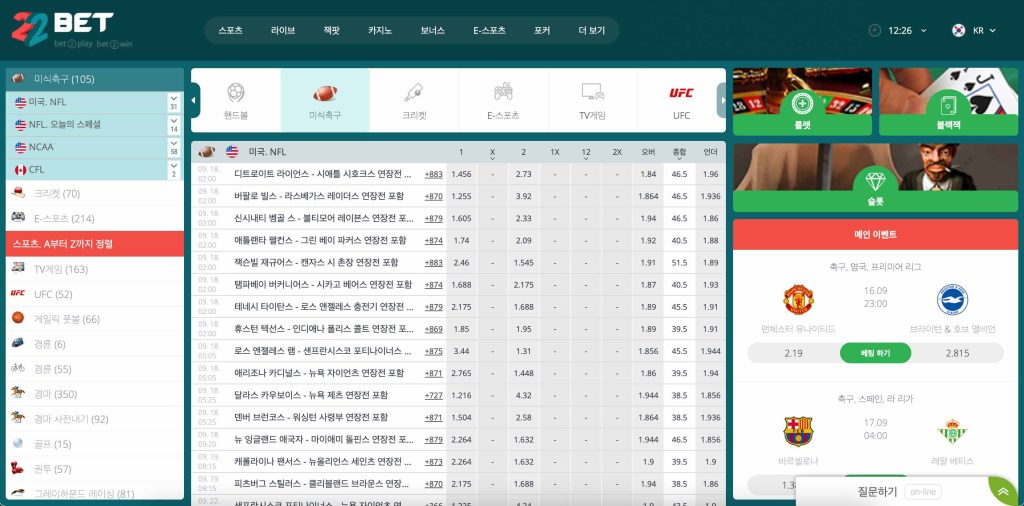Open the 총합 column header dropdown
Image resolution: width=1024 pixels, height=506 pixels.
(679, 153)
